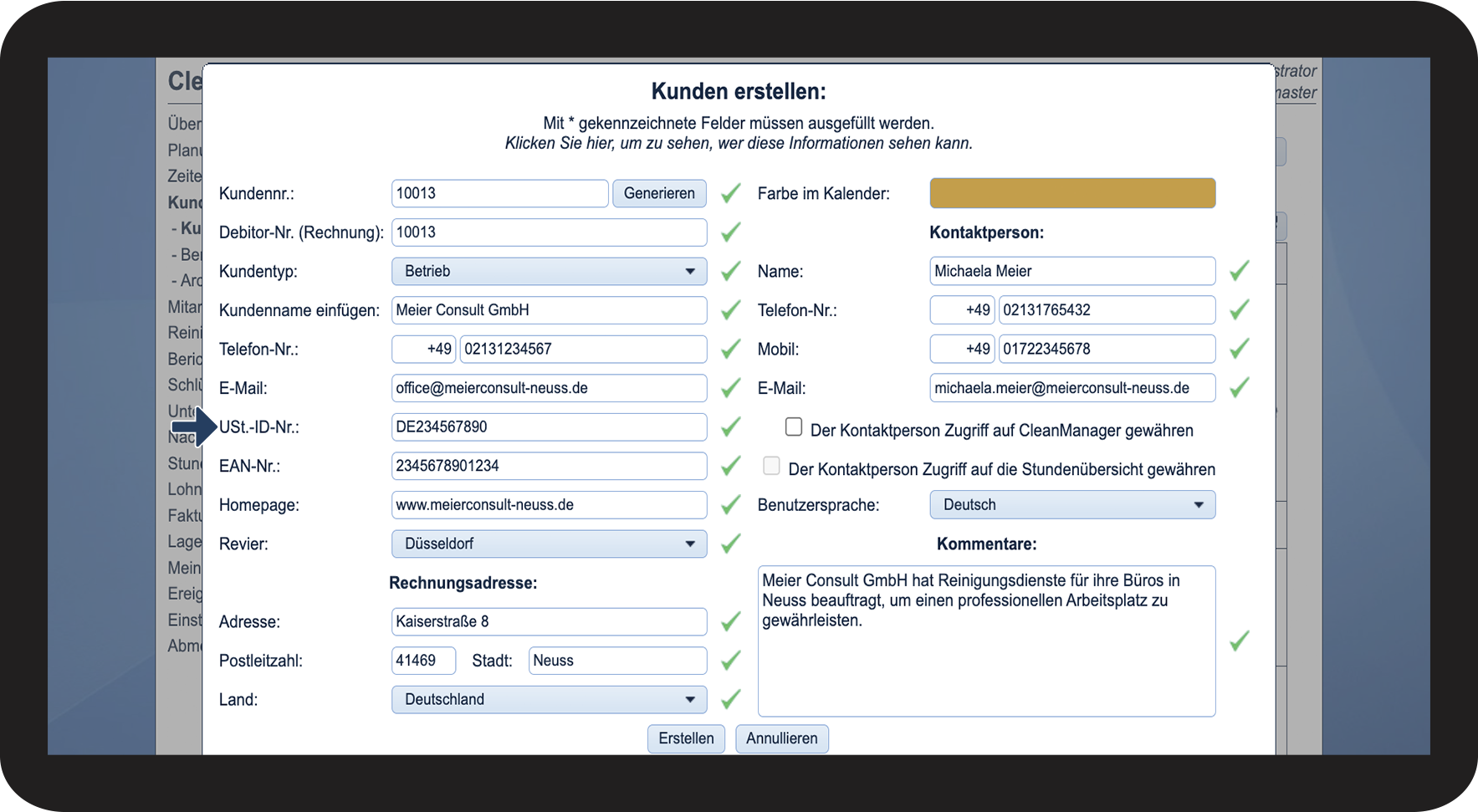Click the green checkmark beside Kundennr. field
The image size is (1478, 812).
[730, 193]
